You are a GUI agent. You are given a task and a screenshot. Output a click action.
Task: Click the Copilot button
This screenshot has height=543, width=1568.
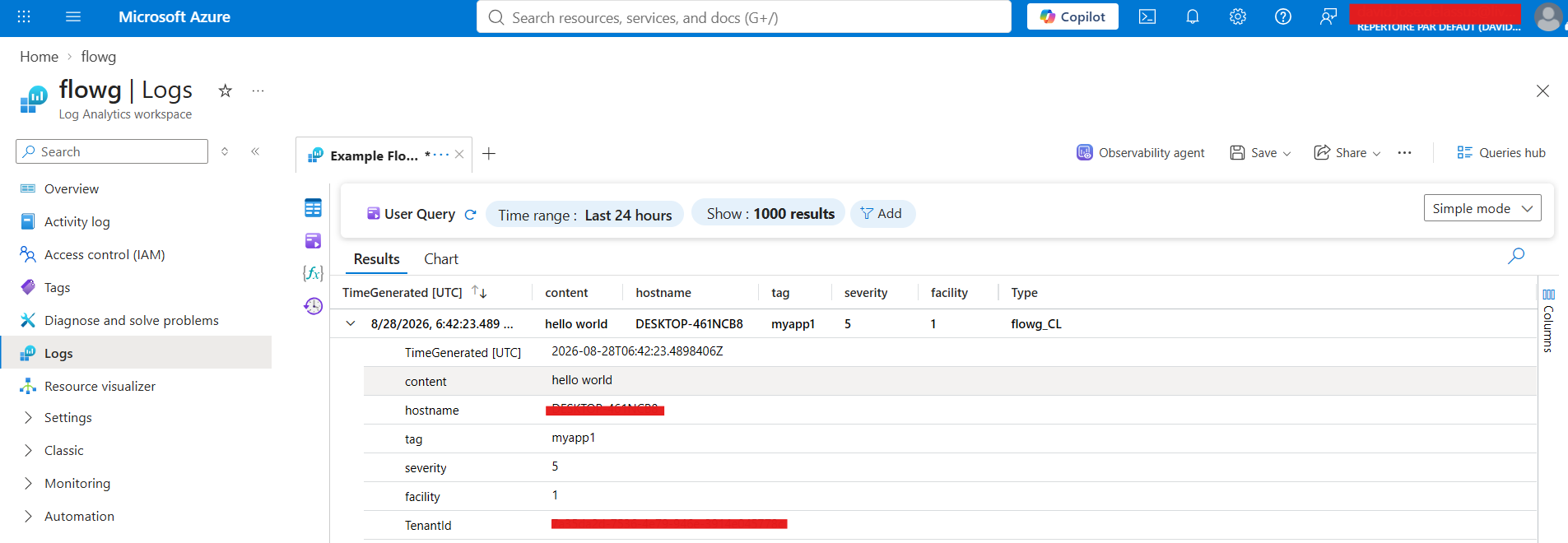pos(1072,16)
